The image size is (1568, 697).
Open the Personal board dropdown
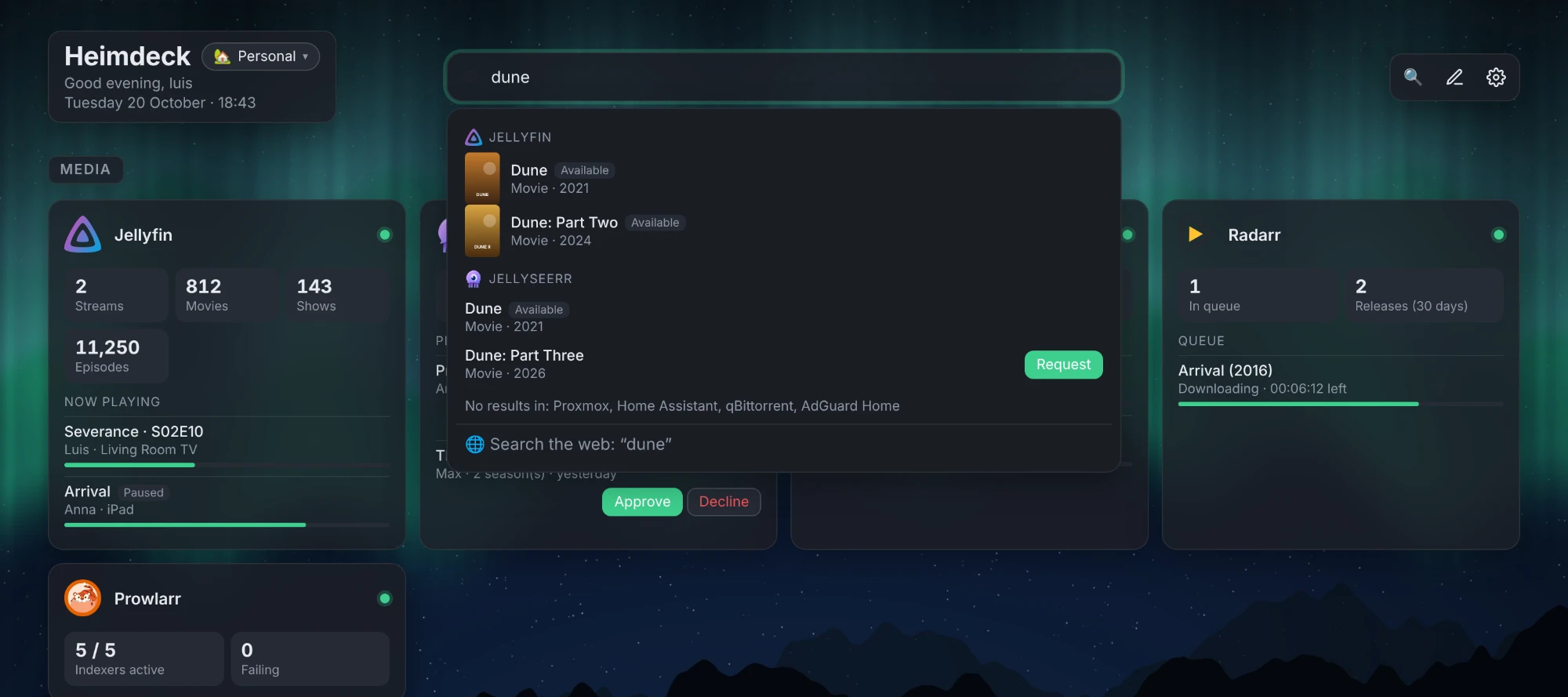click(261, 56)
